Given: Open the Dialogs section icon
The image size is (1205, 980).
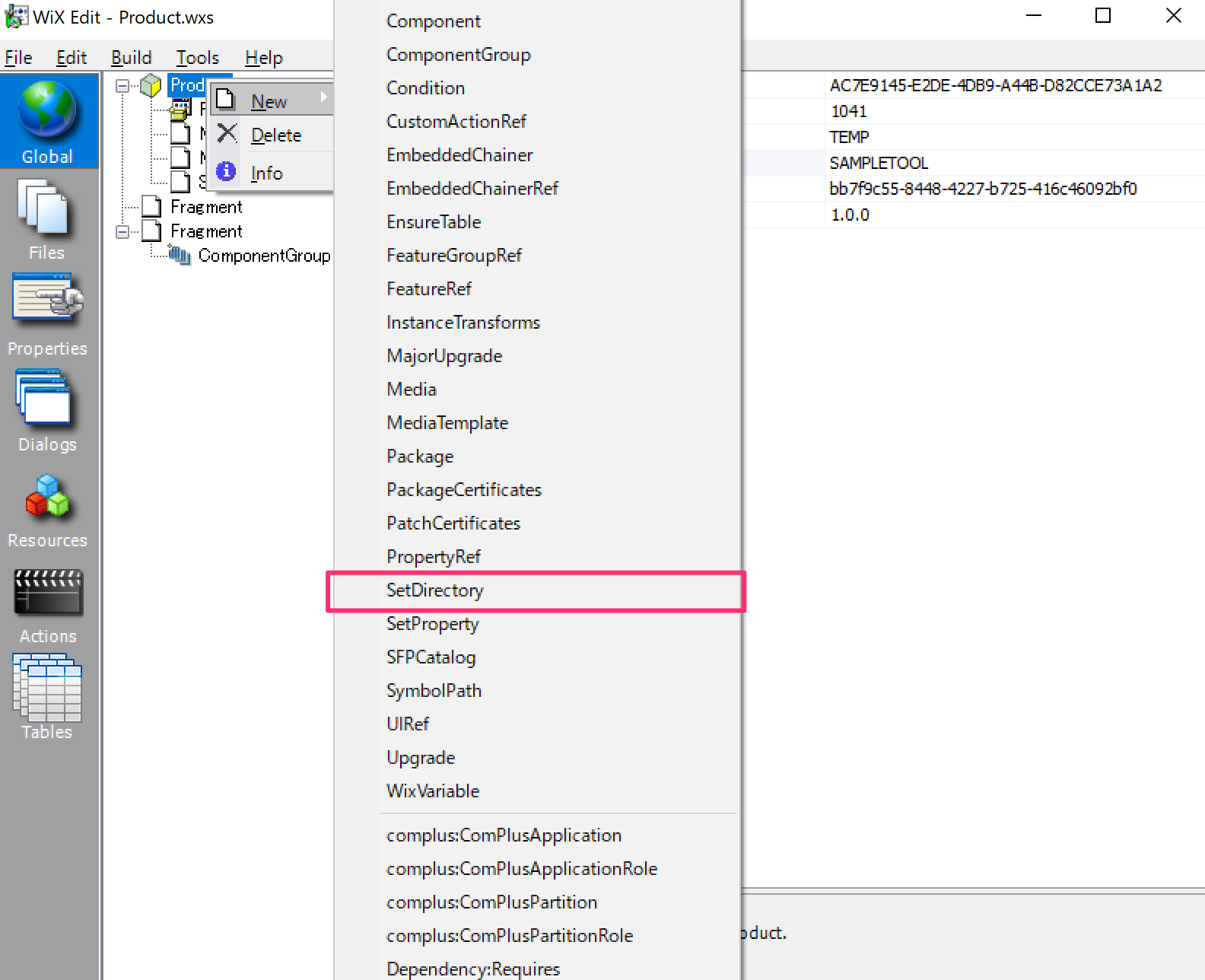Looking at the screenshot, I should (x=46, y=397).
